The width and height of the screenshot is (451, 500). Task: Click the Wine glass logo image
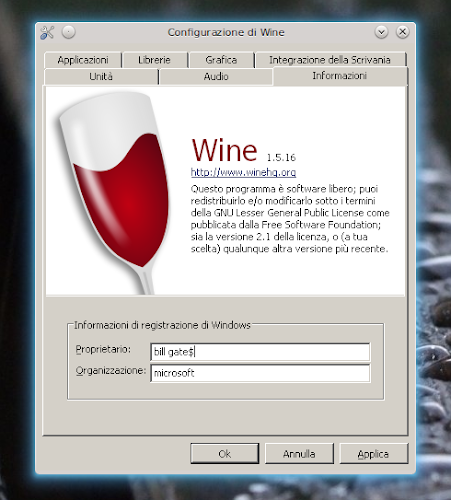[113, 193]
